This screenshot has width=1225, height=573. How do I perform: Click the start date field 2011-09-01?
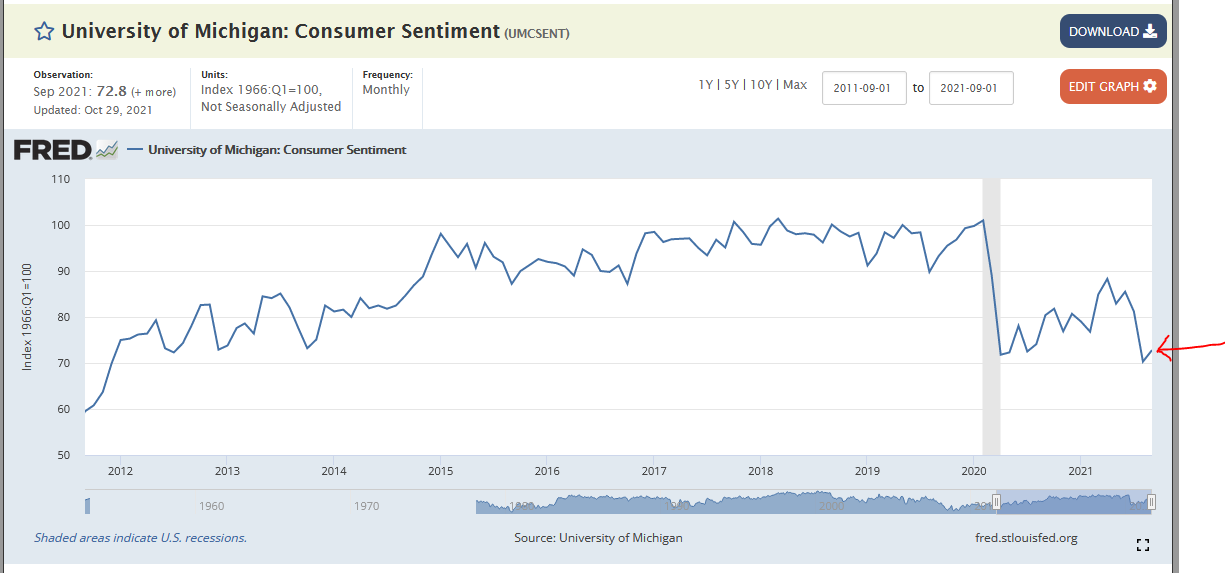pyautogui.click(x=864, y=88)
